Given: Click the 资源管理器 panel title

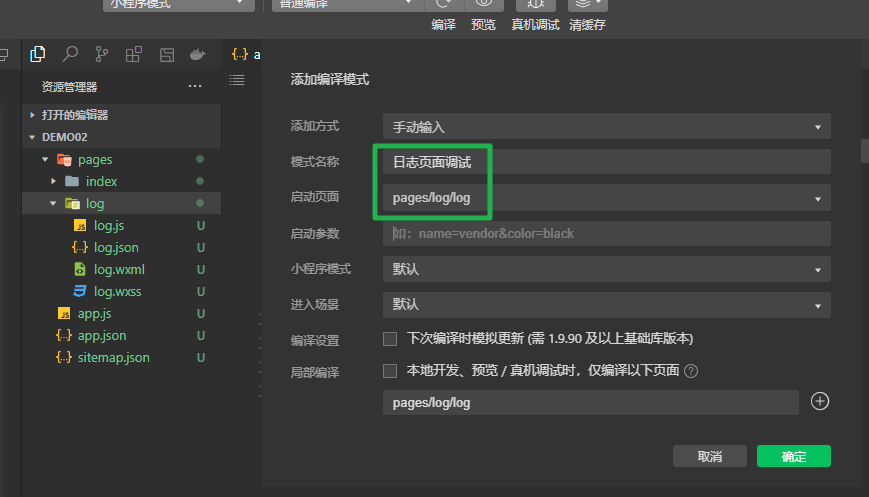Looking at the screenshot, I should pyautogui.click(x=69, y=86).
